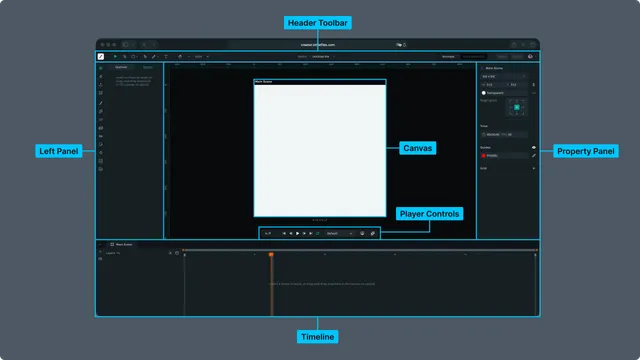Screen dimensions: 640x360
Task: Select the rectangle shape tool
Action: pos(133,57)
